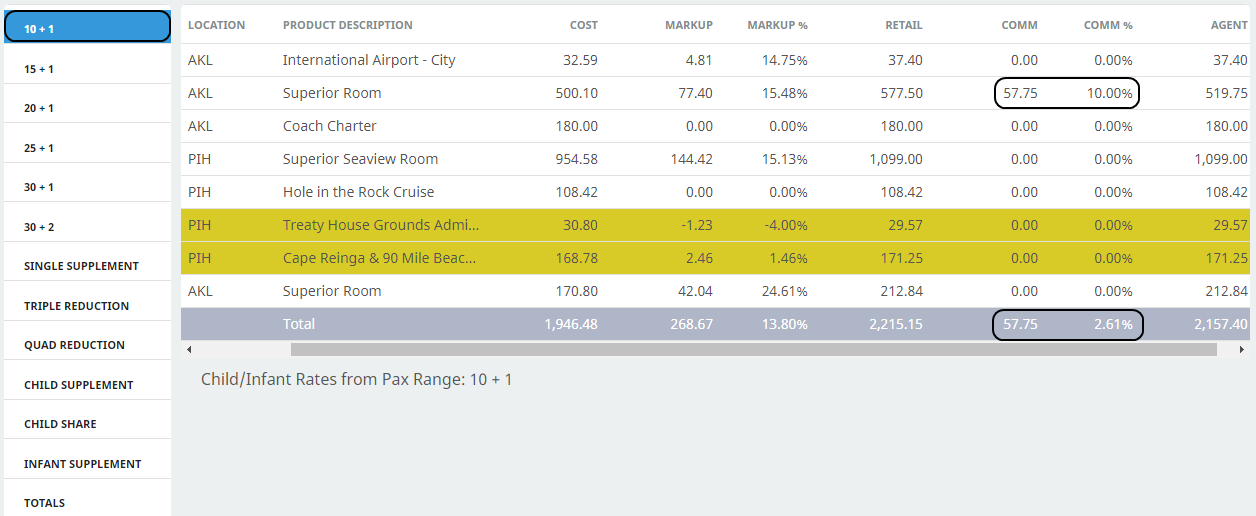Select the Hole in the Rock Cruise row
This screenshot has width=1256, height=516.
(x=358, y=192)
